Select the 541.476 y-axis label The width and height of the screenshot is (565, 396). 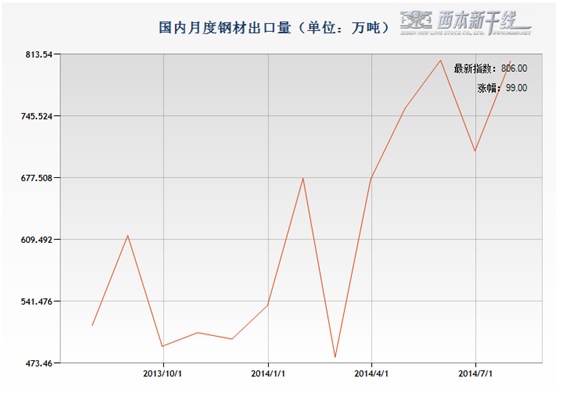coord(36,301)
